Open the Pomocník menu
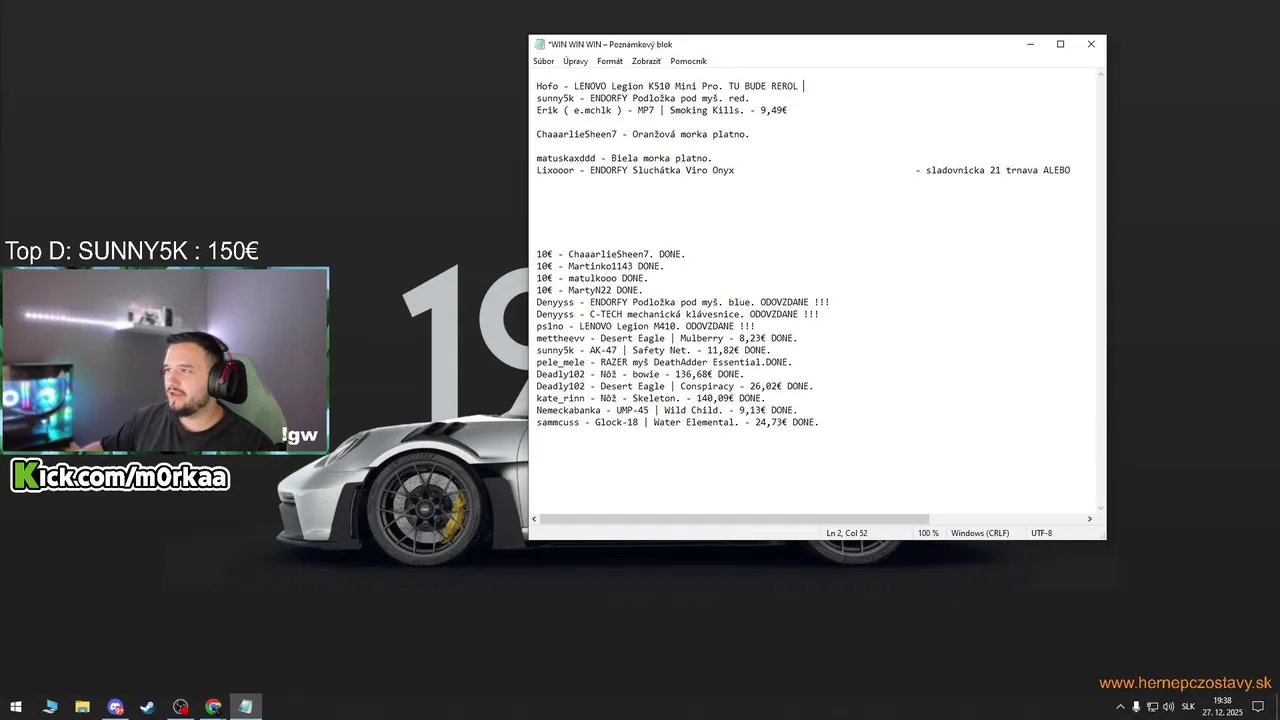Image resolution: width=1280 pixels, height=720 pixels. [688, 62]
